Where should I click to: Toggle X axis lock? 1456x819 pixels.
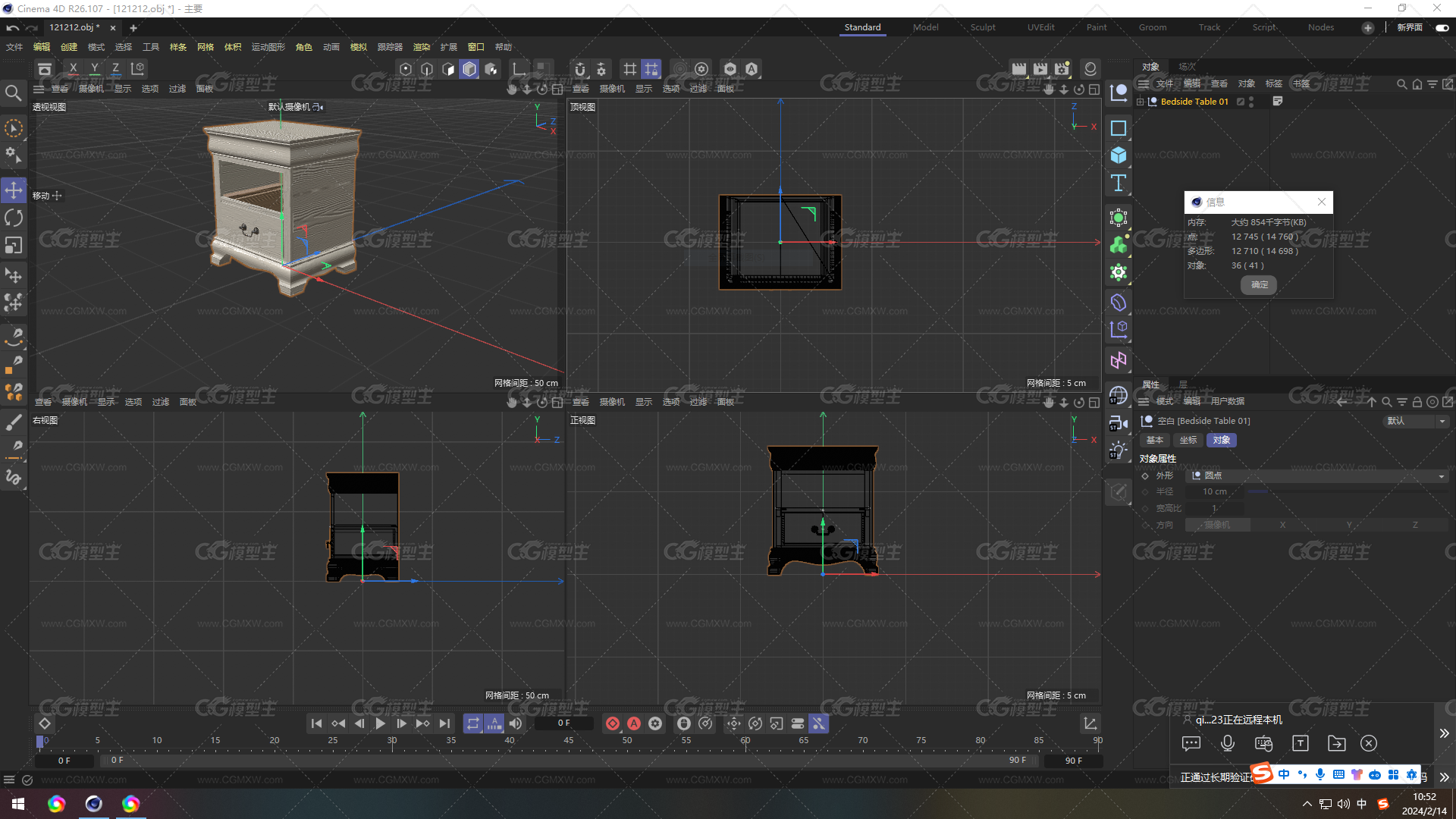73,69
